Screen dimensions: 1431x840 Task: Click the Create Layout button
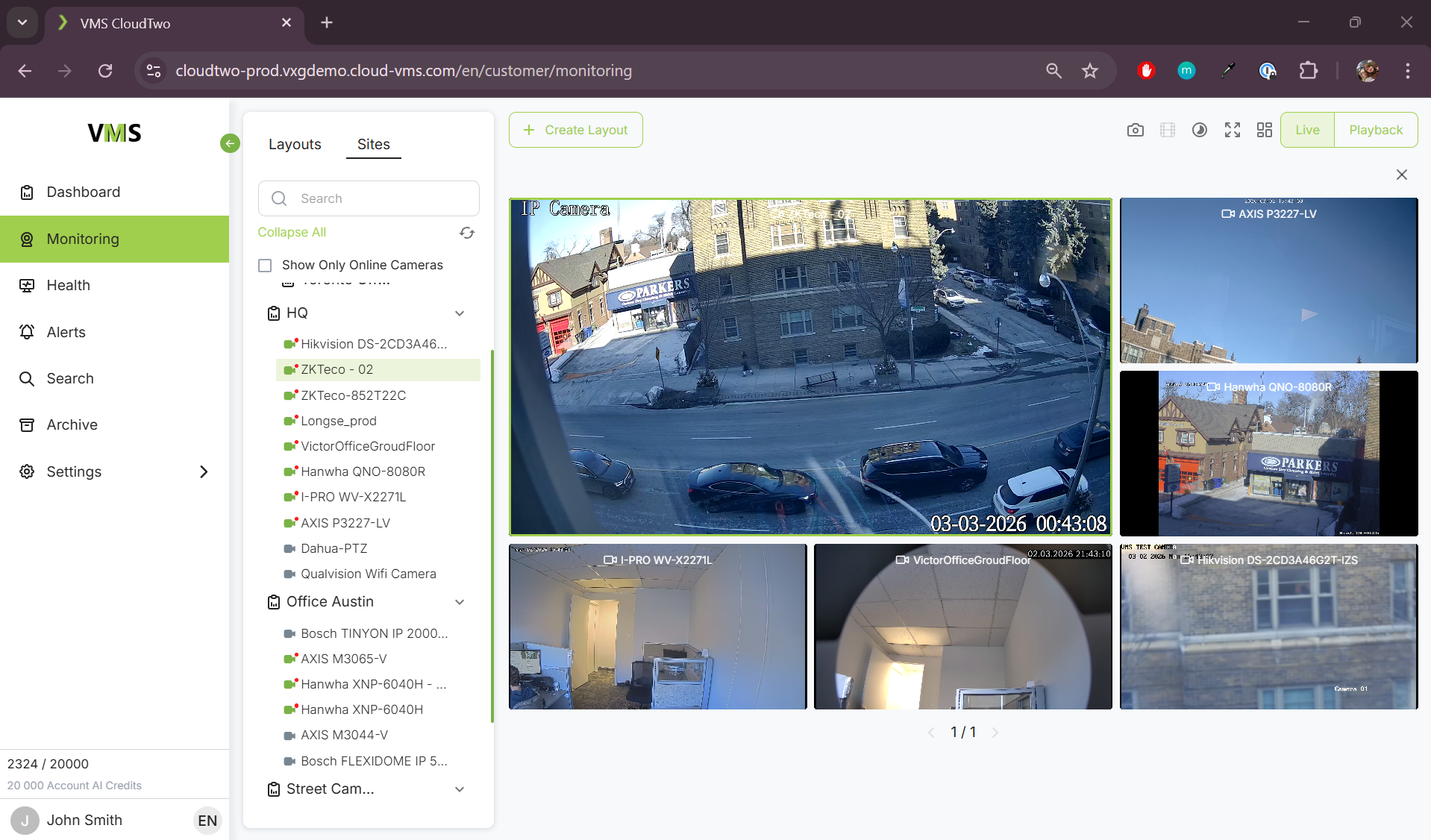click(x=575, y=130)
